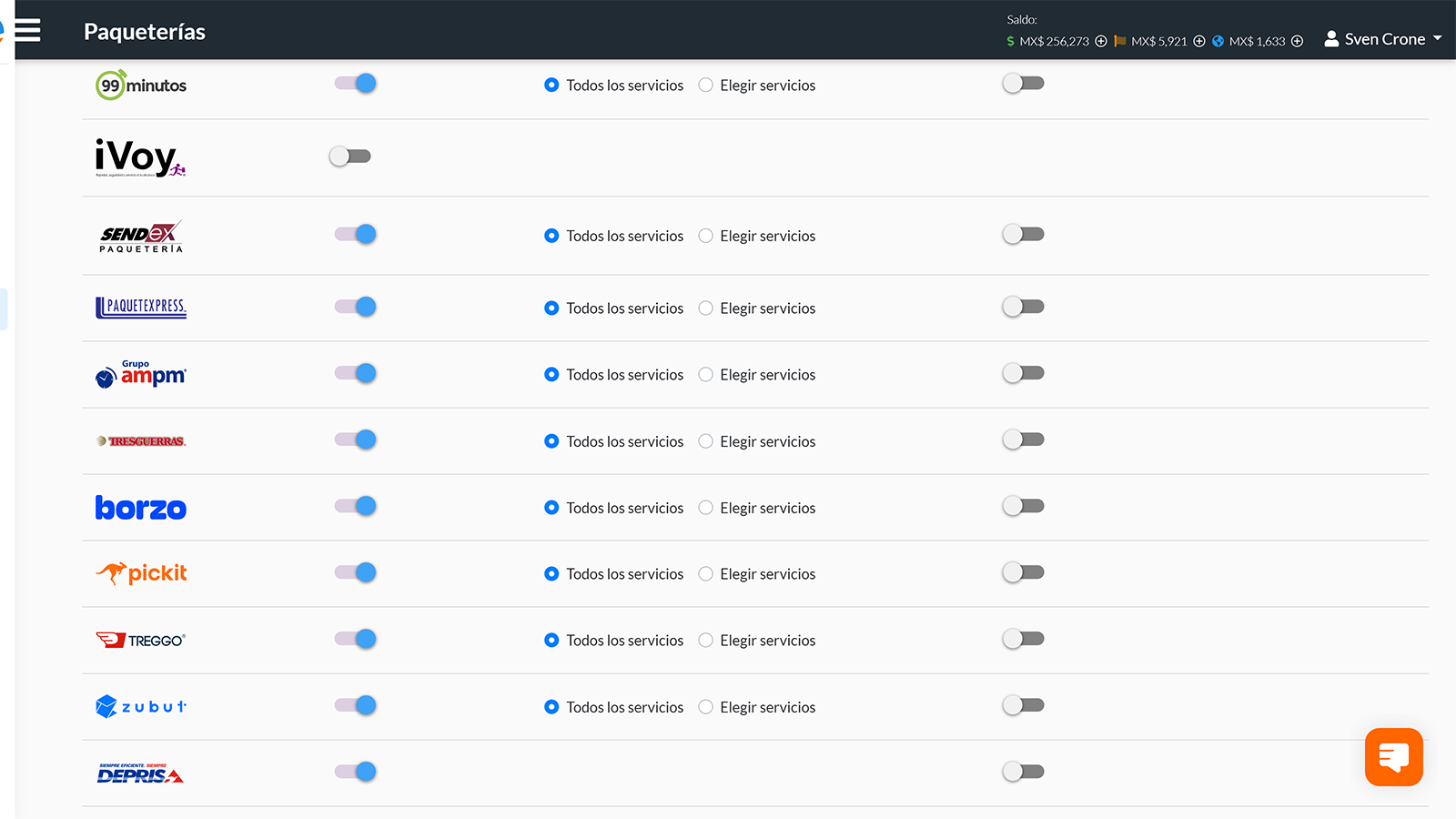The width and height of the screenshot is (1456, 819).
Task: Click the Grupo ampm logo
Action: point(141,374)
